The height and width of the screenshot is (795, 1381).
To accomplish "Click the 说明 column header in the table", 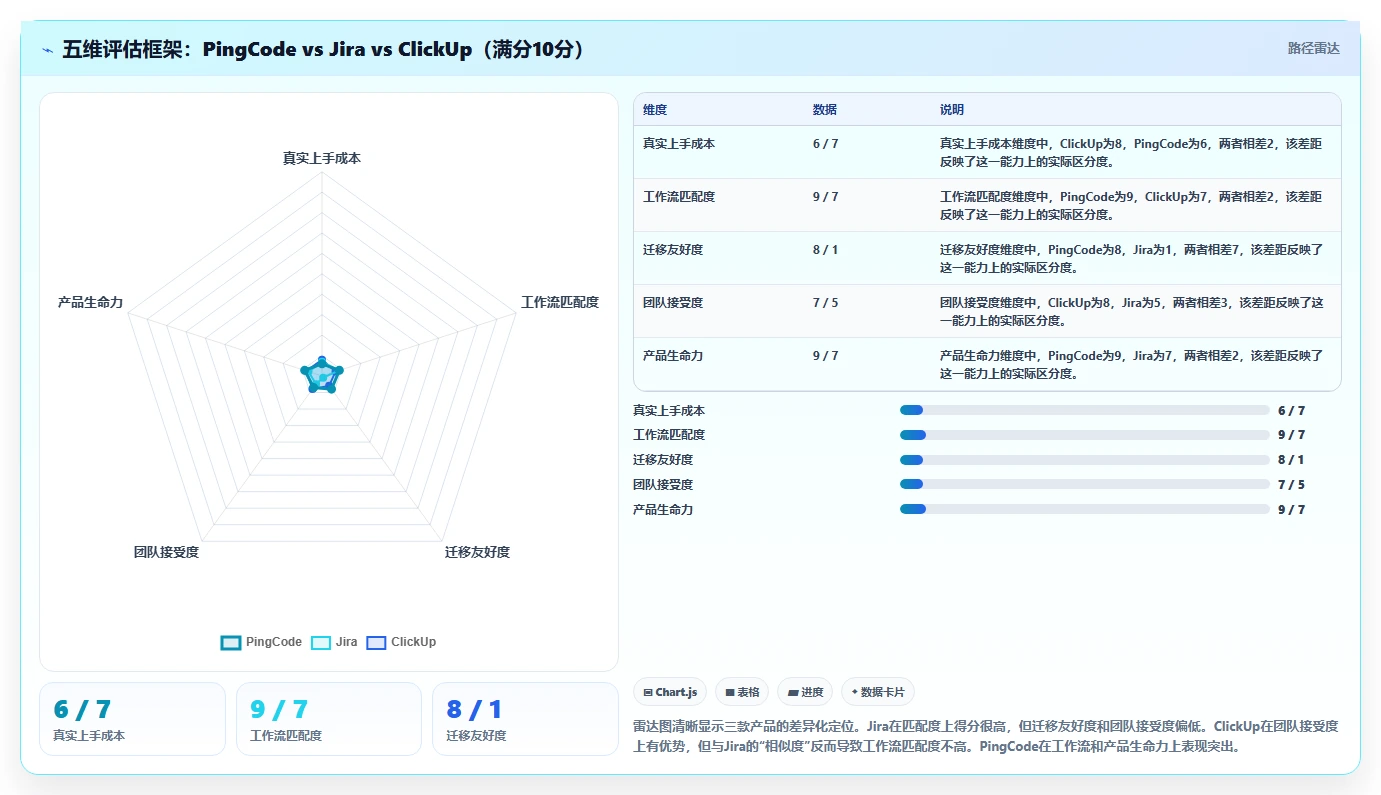I will click(x=952, y=110).
